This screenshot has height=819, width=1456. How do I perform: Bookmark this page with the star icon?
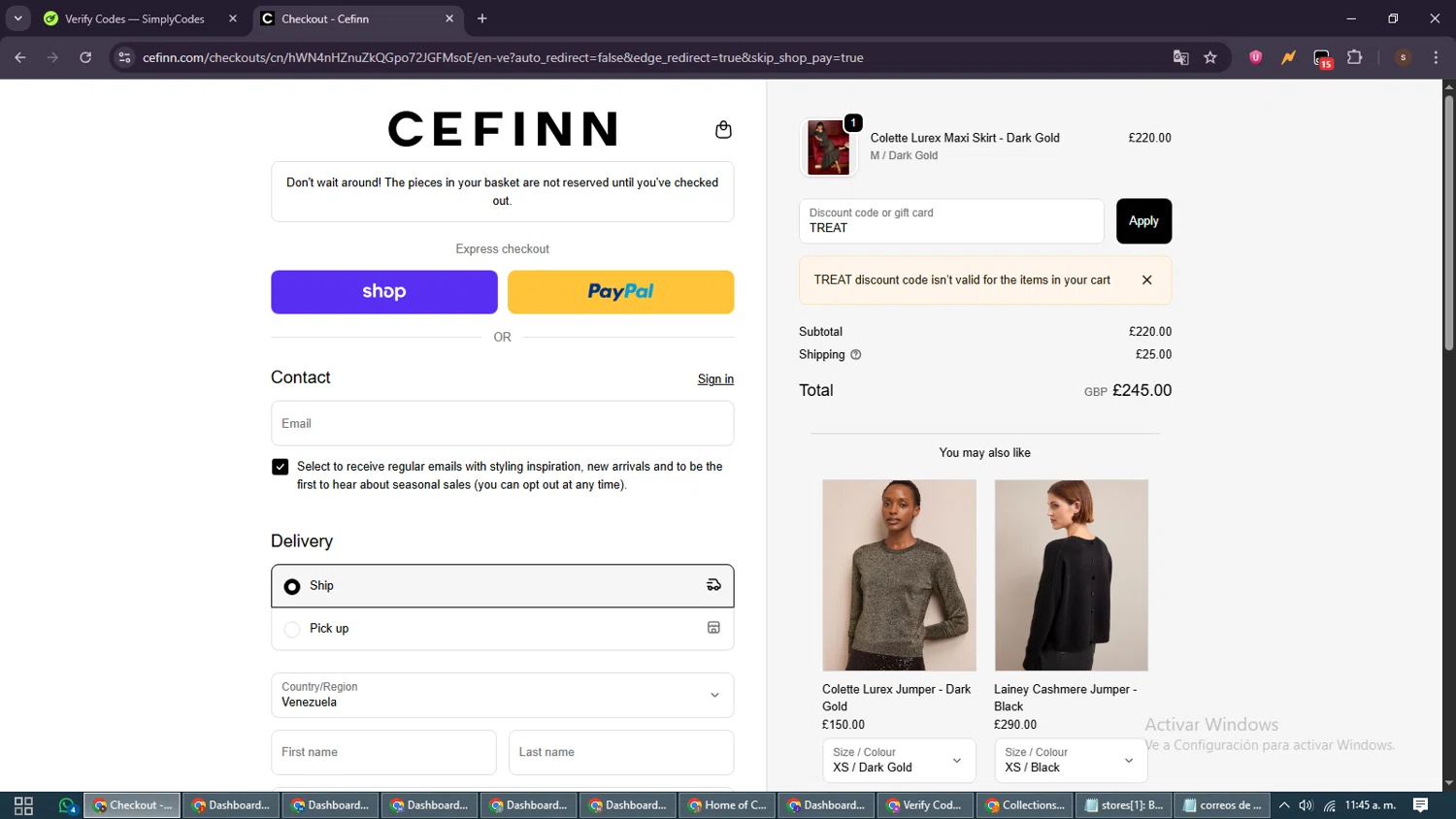click(1210, 57)
